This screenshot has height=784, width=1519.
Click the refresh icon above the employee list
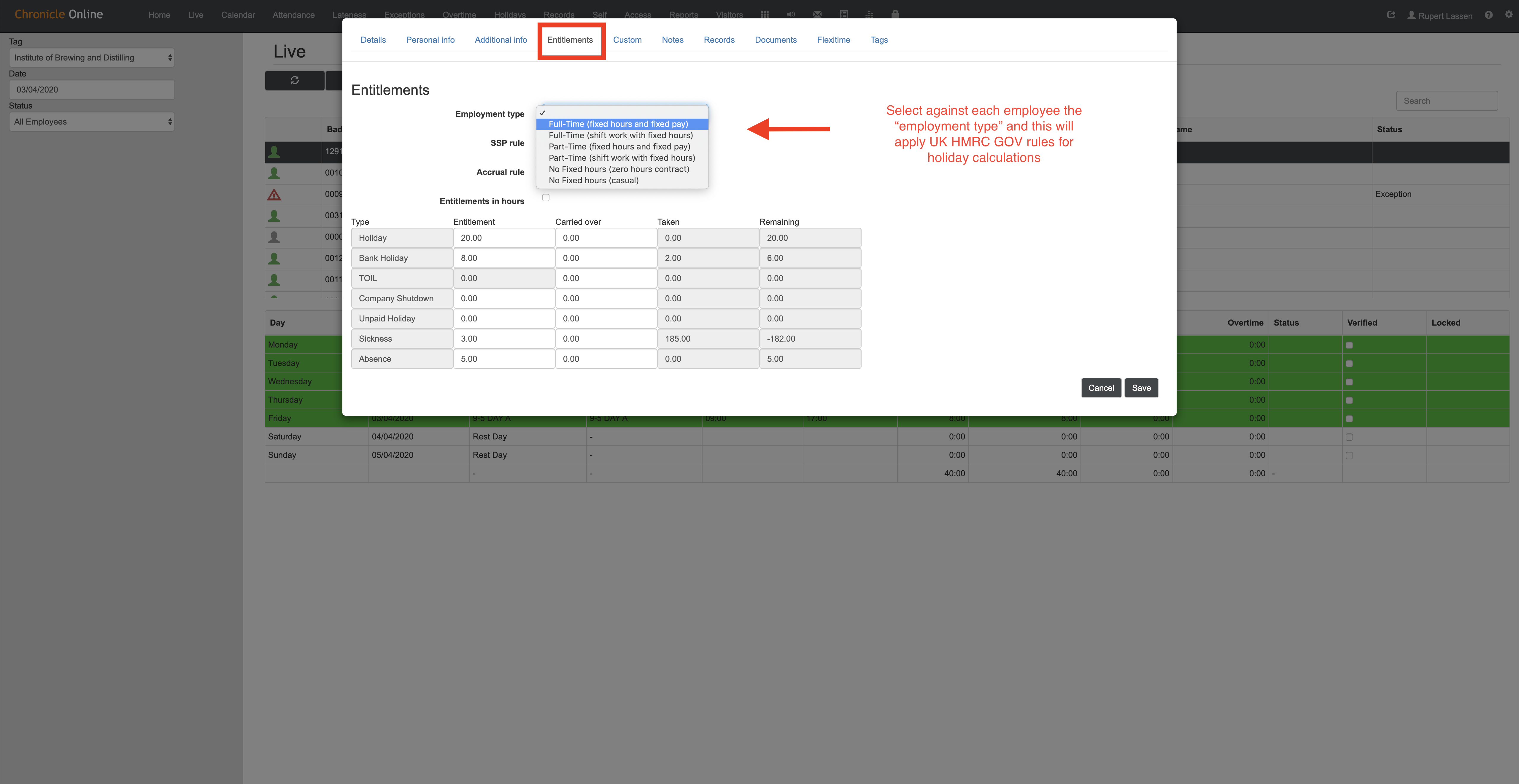click(294, 80)
